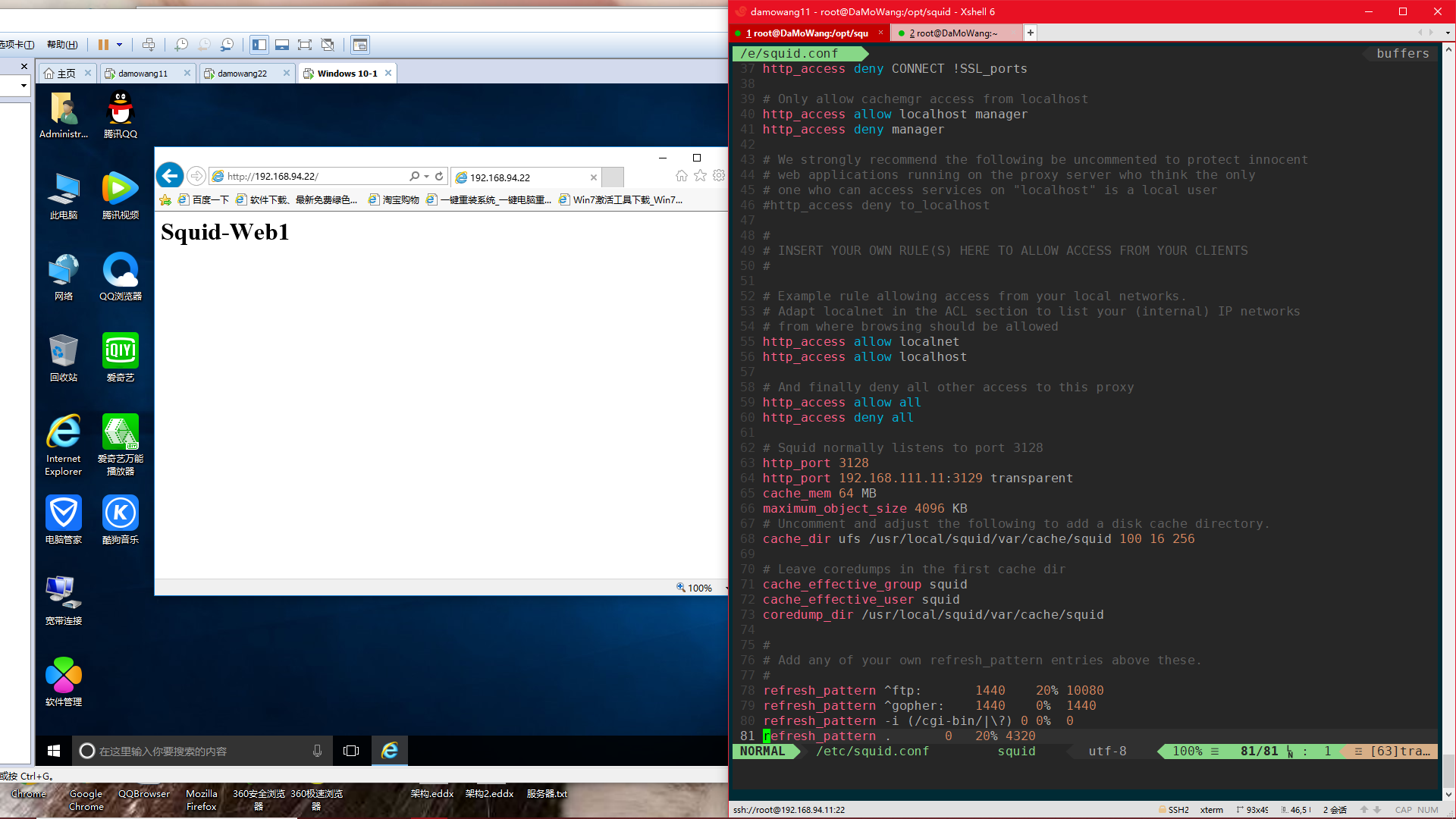Switch to the damowang22 VM tab
This screenshot has width=1456, height=819.
[242, 74]
